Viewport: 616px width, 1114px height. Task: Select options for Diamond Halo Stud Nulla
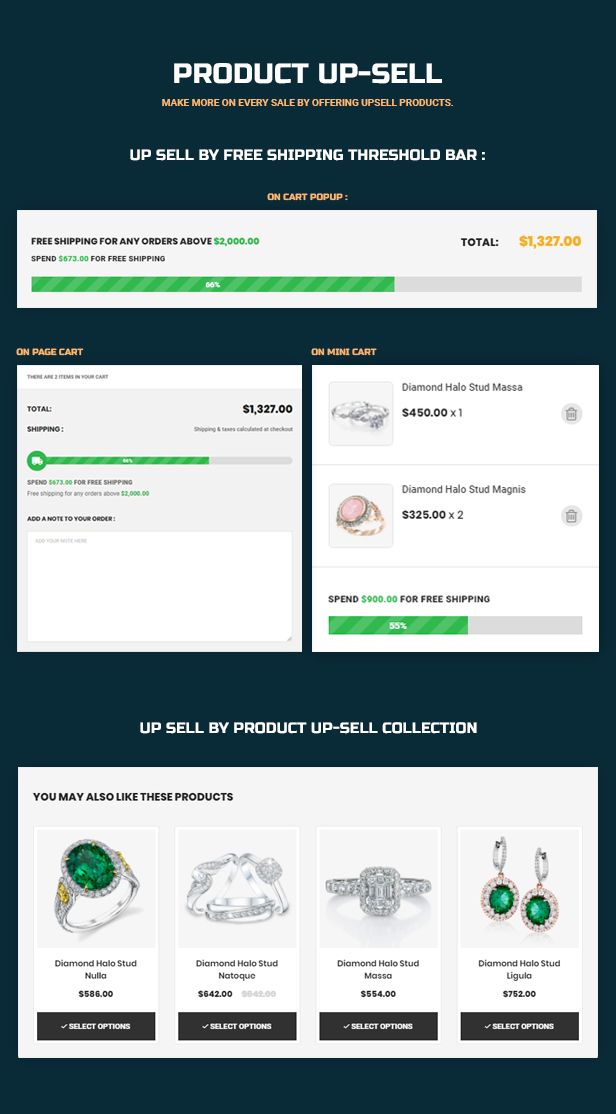(96, 1026)
